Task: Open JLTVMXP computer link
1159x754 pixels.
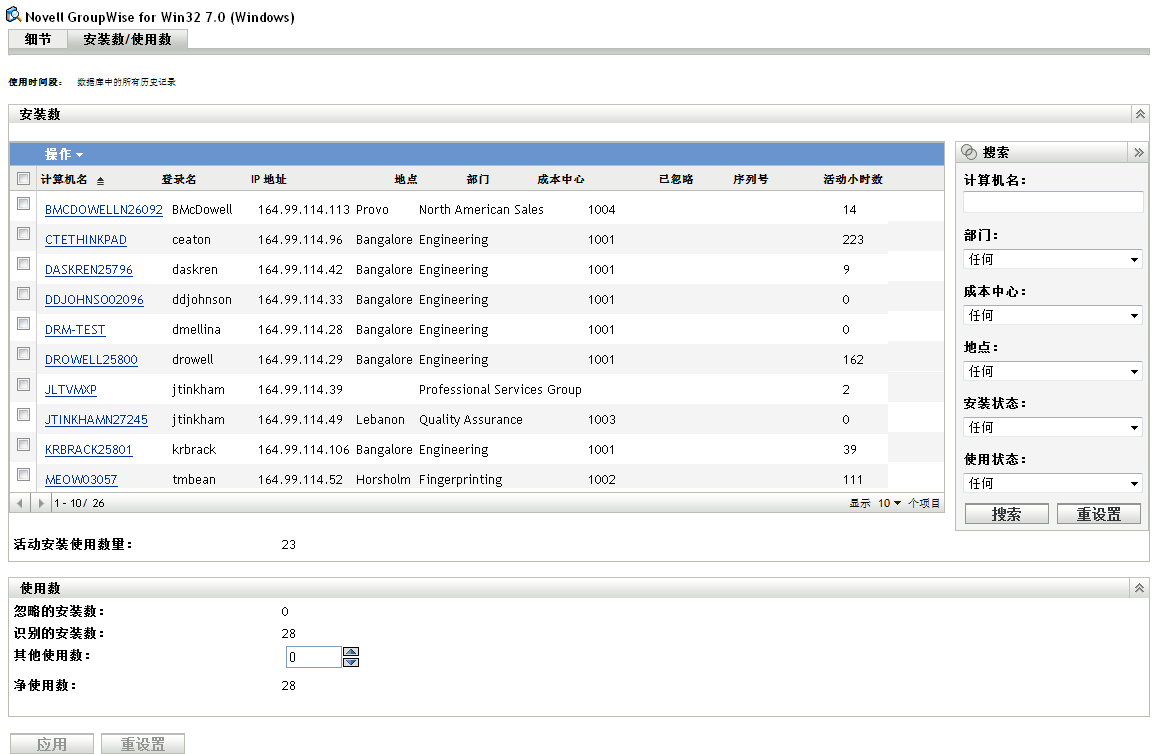Action: [70, 390]
